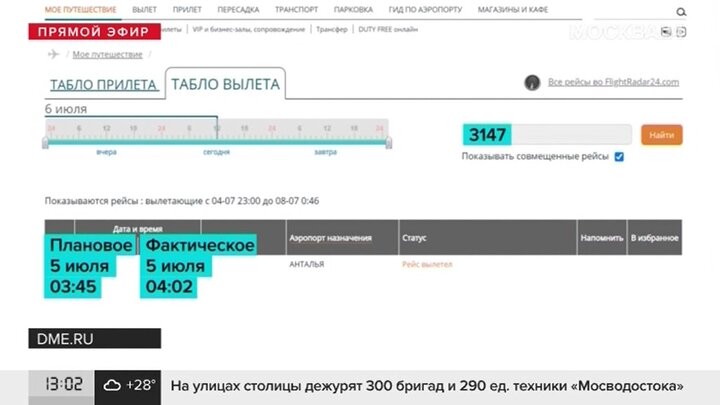This screenshot has height=405, width=720.
Task: Open the 'Пересадка' navigation item
Action: 239,9
